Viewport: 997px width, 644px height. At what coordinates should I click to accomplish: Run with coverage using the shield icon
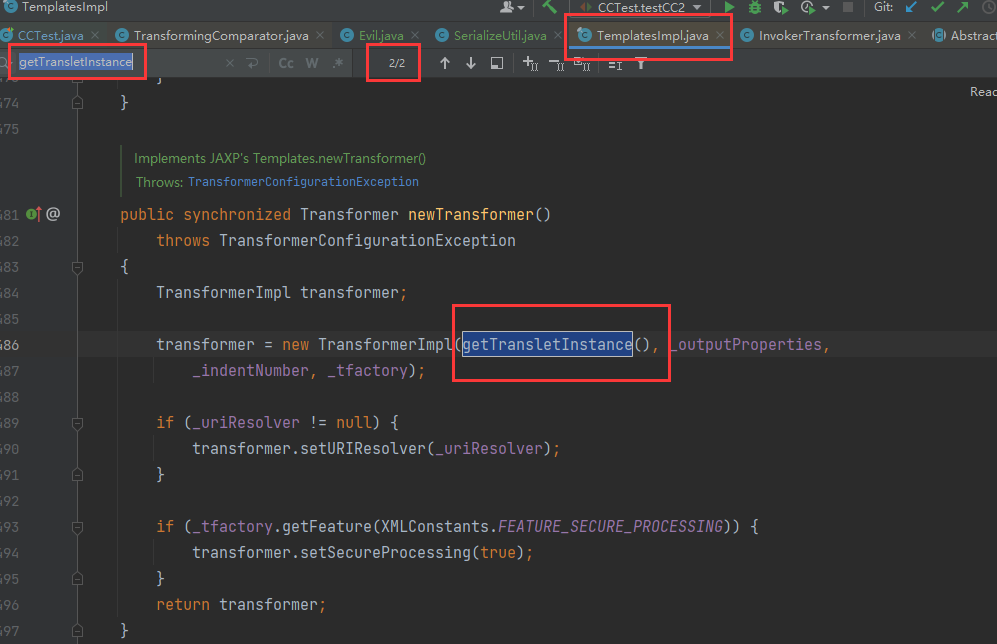point(780,7)
